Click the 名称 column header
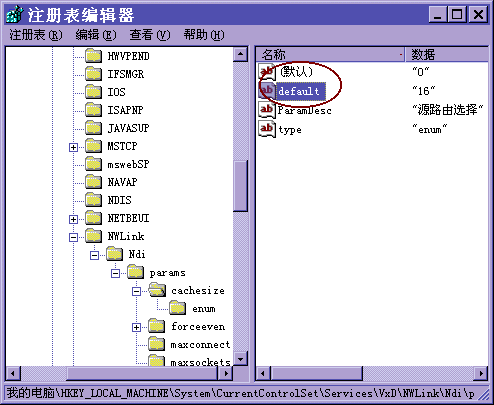 pos(330,54)
